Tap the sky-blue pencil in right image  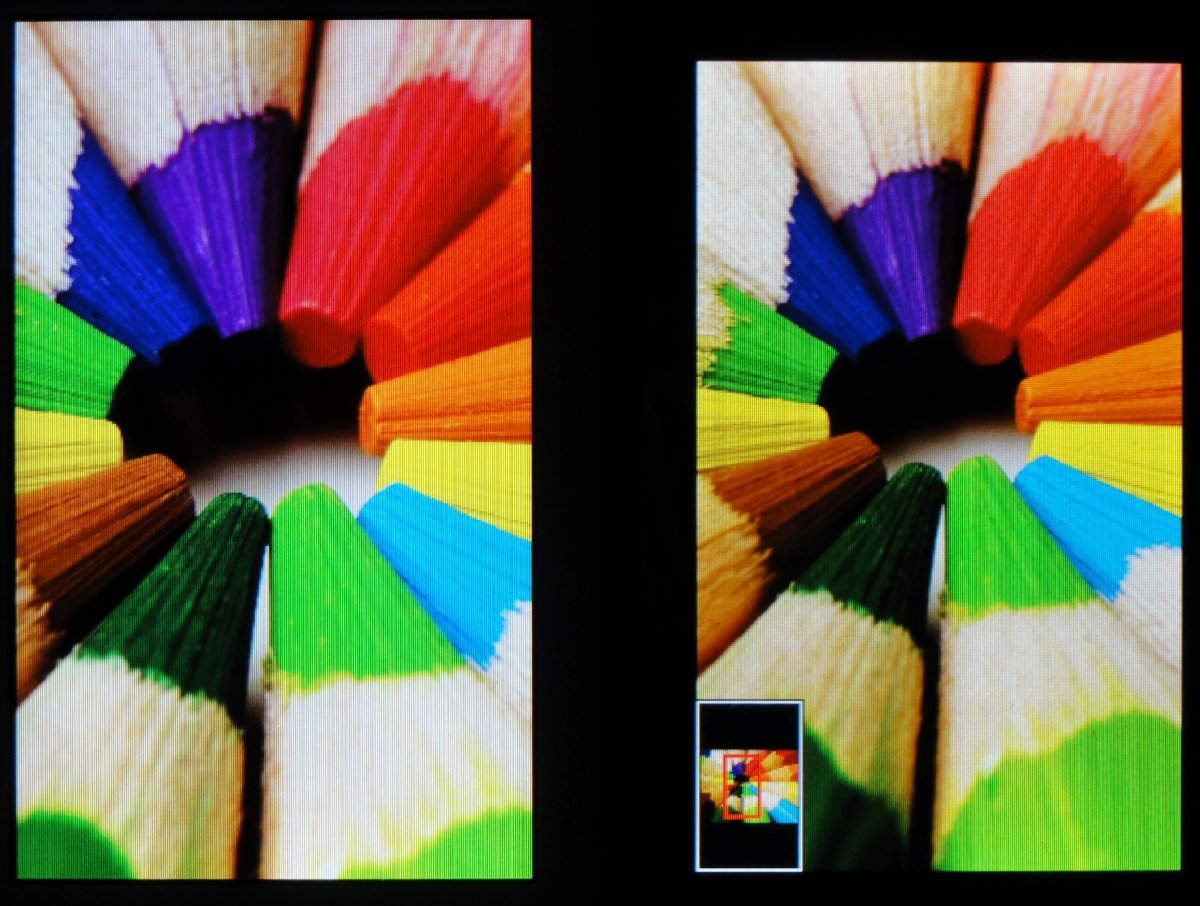pos(1100,520)
